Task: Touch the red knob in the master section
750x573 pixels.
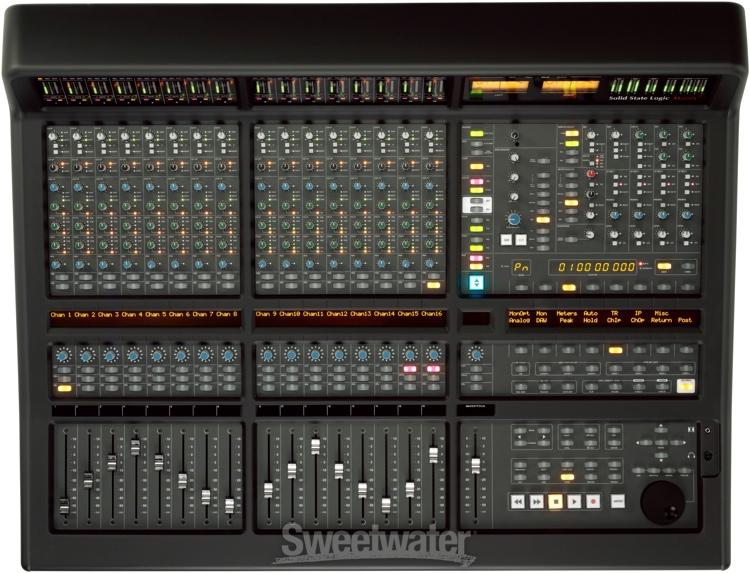Action: pyautogui.click(x=591, y=174)
